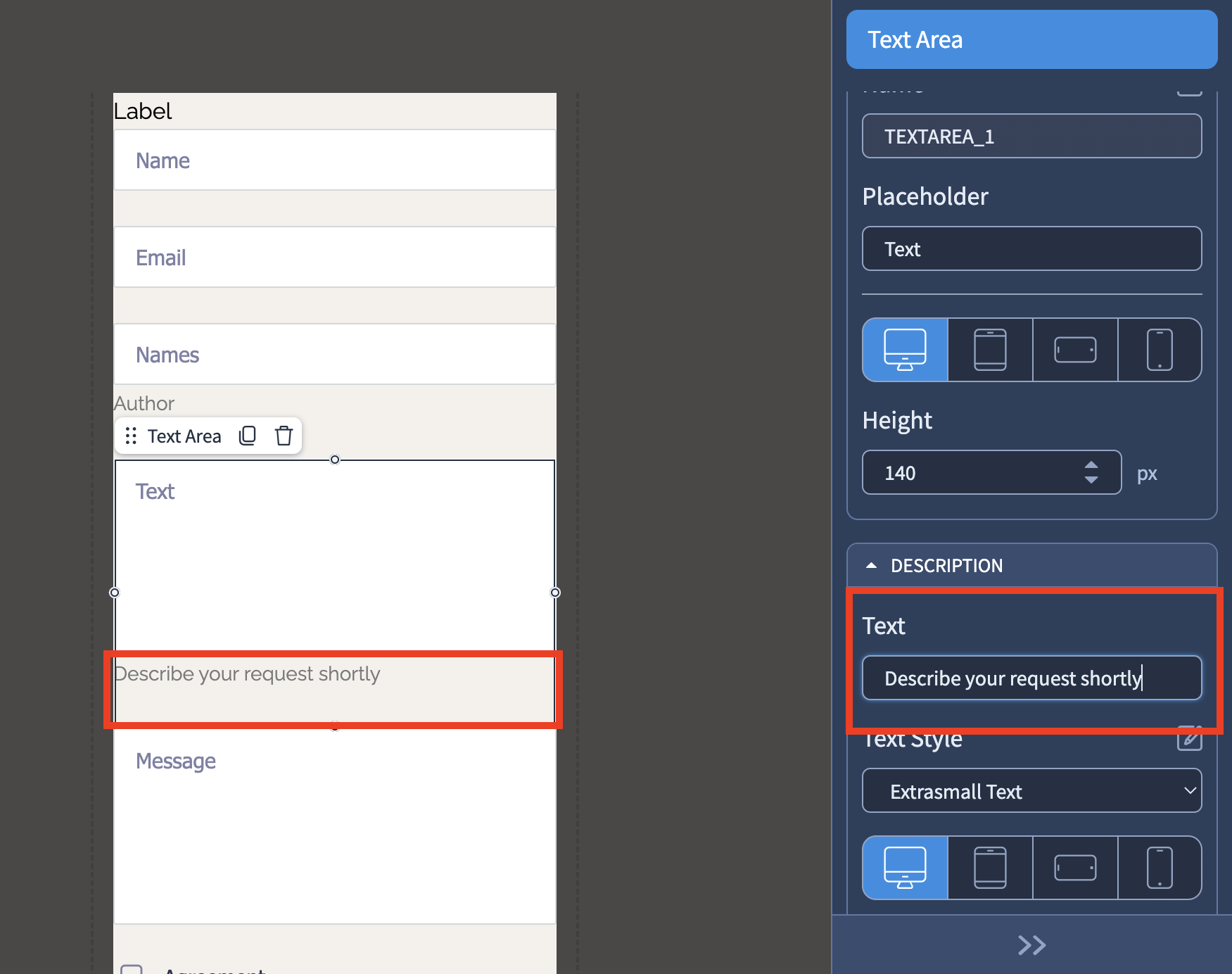
Task: Select the Author text on the form
Action: coord(144,403)
